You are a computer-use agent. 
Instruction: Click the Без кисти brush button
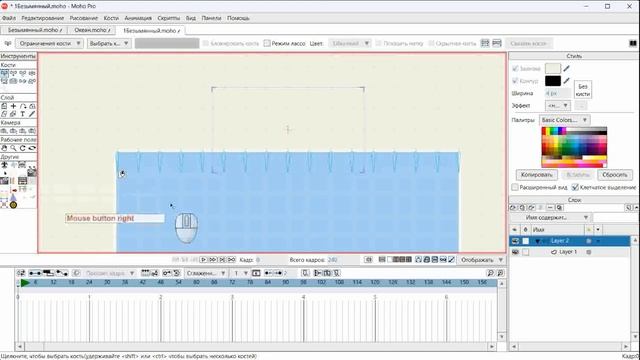coord(583,90)
